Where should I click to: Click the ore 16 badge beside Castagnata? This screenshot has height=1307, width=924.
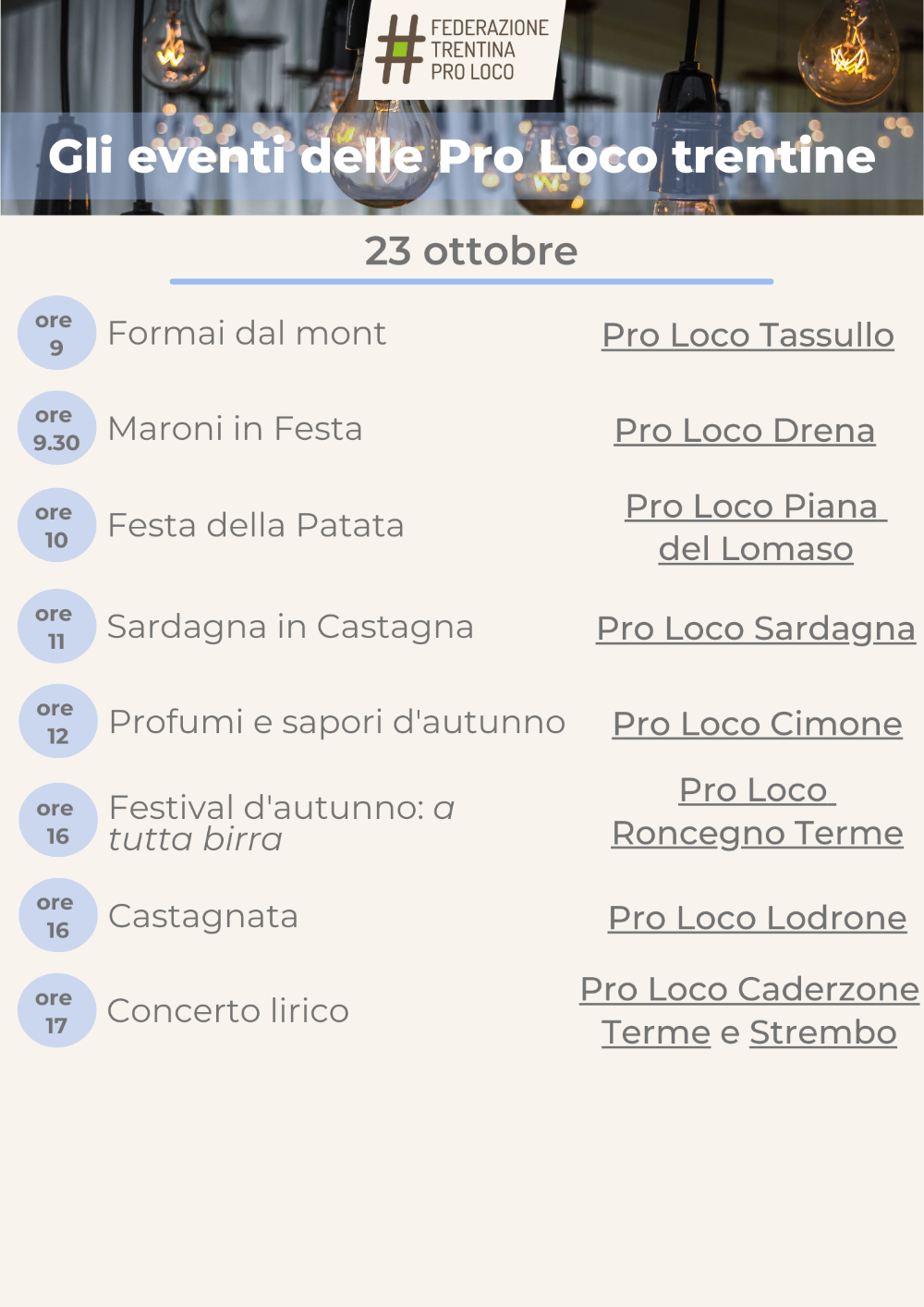pos(57,915)
